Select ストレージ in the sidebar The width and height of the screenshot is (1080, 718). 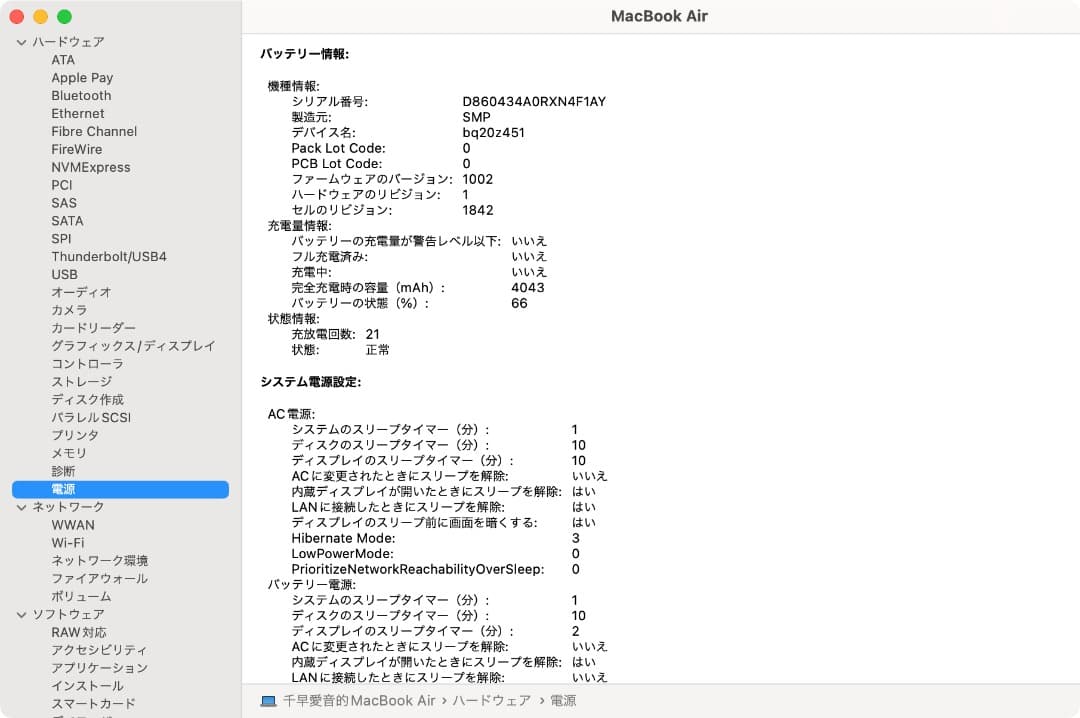tap(81, 382)
